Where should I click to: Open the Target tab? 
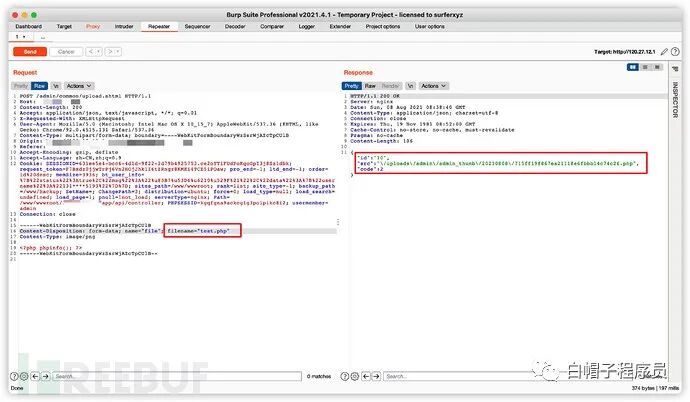tap(64, 26)
